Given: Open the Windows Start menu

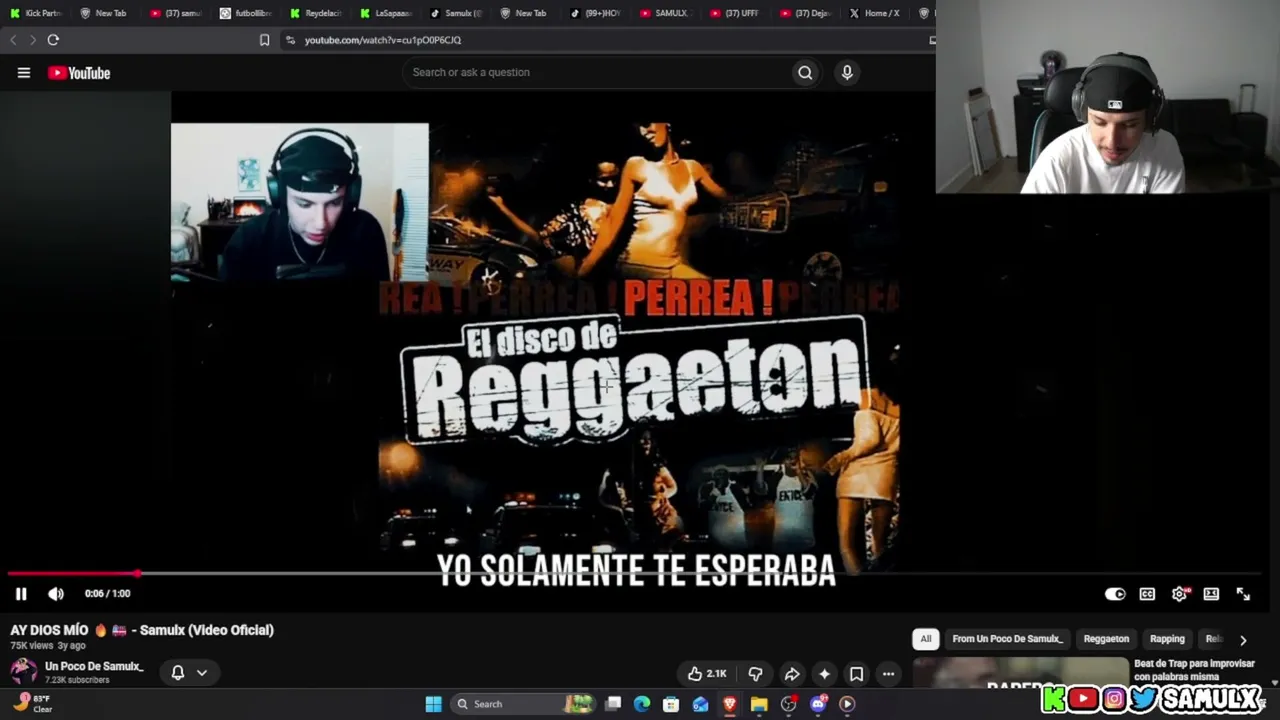Looking at the screenshot, I should click(433, 704).
